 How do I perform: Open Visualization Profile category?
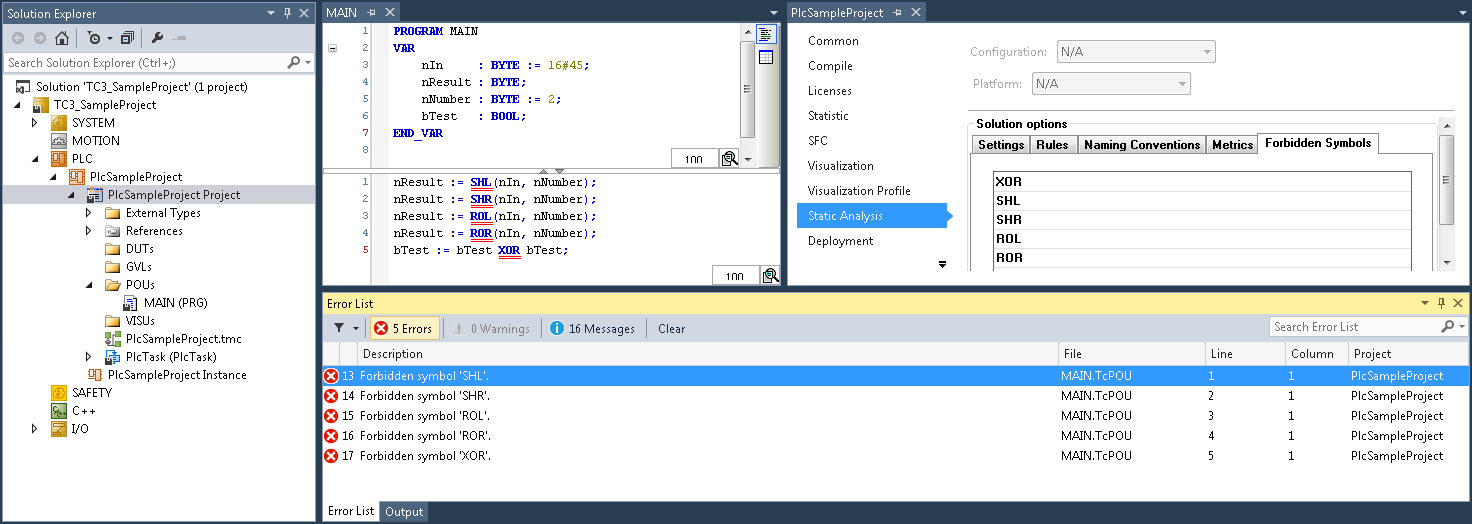[x=859, y=191]
